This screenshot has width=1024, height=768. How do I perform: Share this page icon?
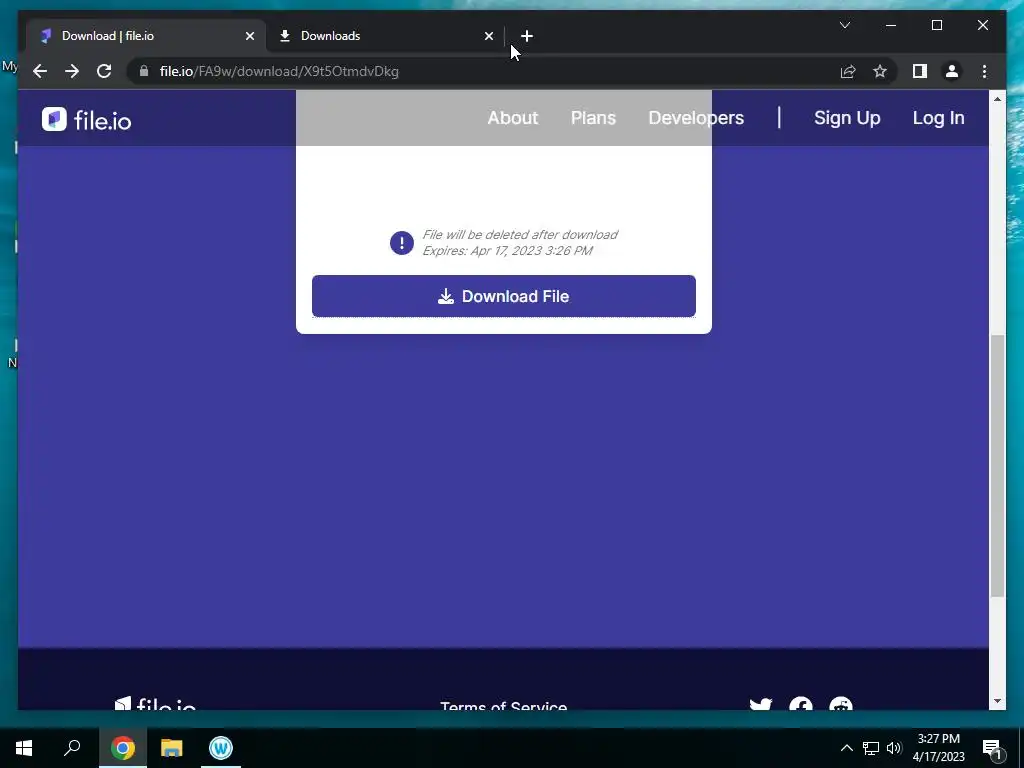click(x=848, y=71)
